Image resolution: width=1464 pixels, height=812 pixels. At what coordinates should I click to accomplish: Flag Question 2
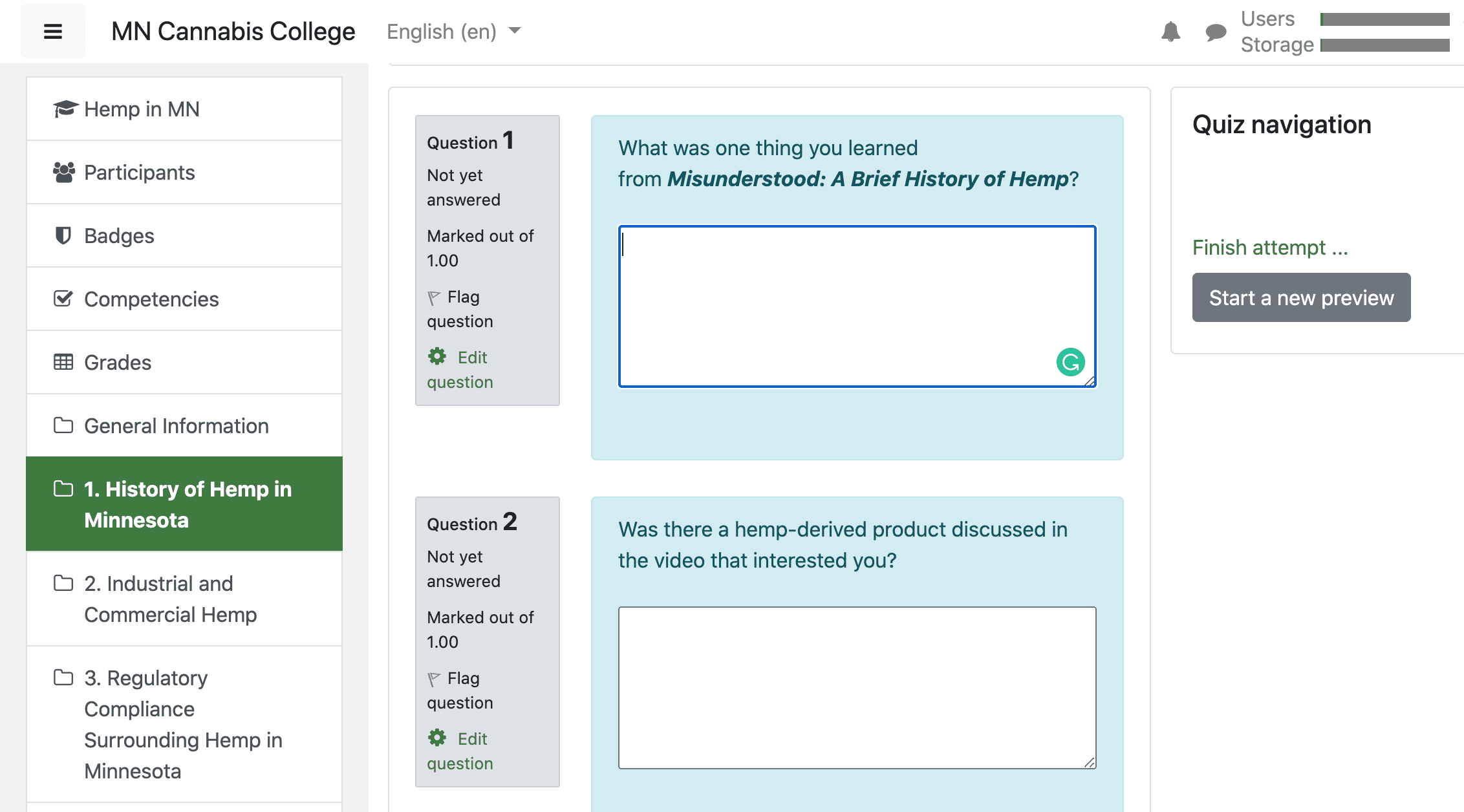(459, 690)
